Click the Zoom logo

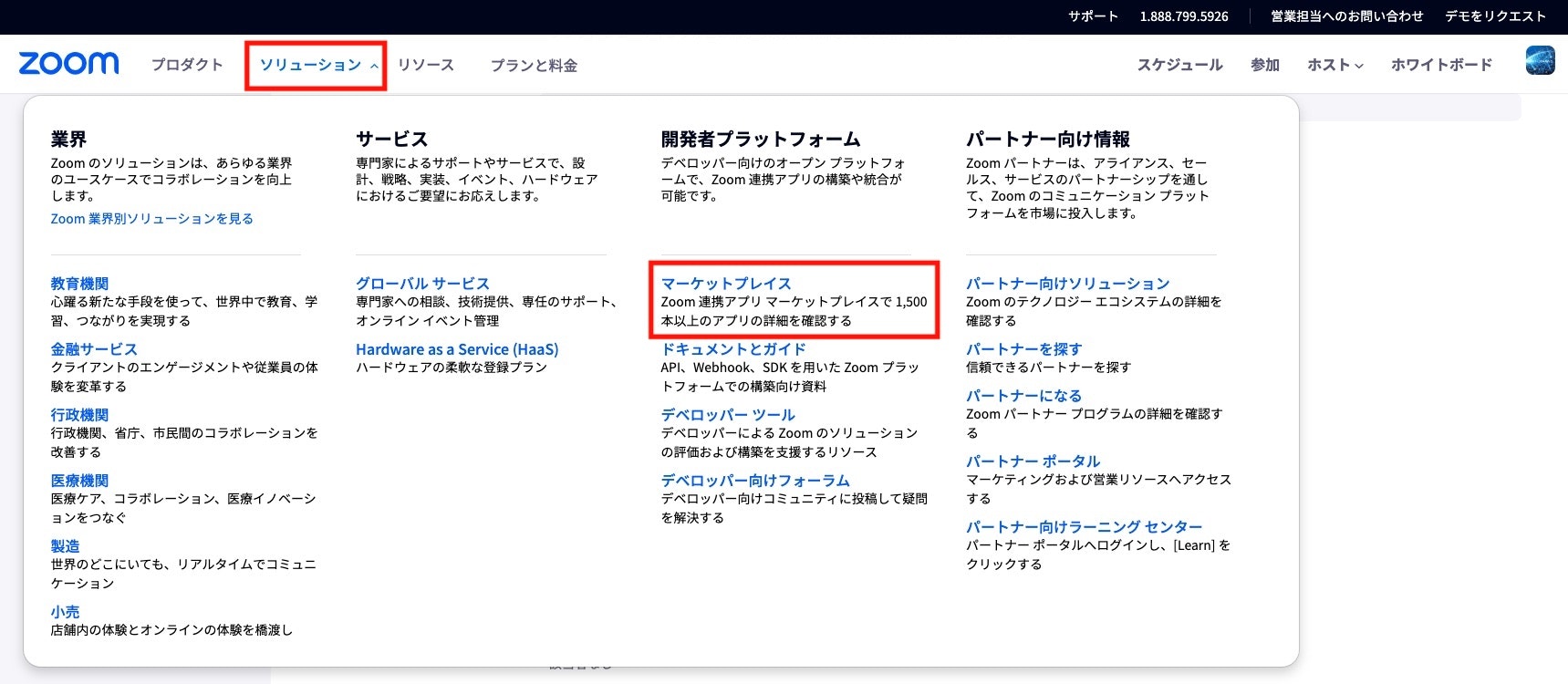(x=68, y=63)
